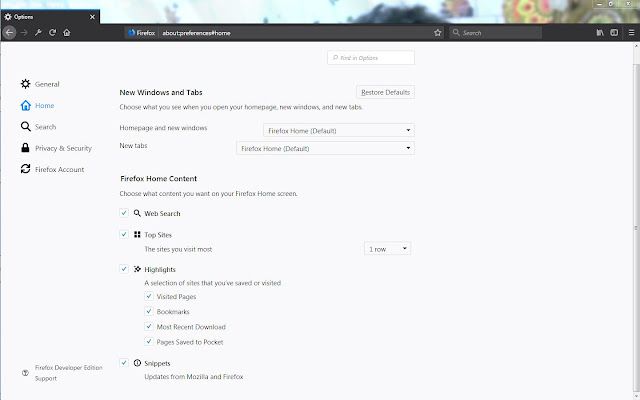Bookmark this page with the star icon
This screenshot has width=640, height=400.
[438, 33]
